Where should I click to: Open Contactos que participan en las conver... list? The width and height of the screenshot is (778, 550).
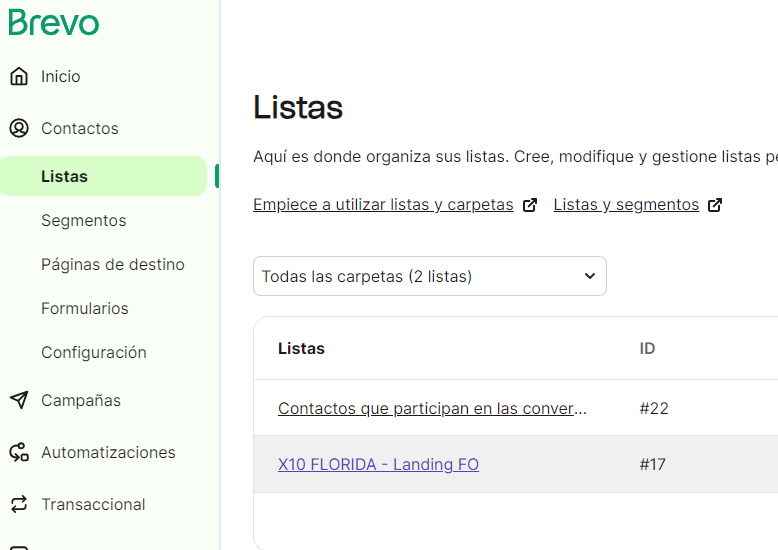coord(432,409)
